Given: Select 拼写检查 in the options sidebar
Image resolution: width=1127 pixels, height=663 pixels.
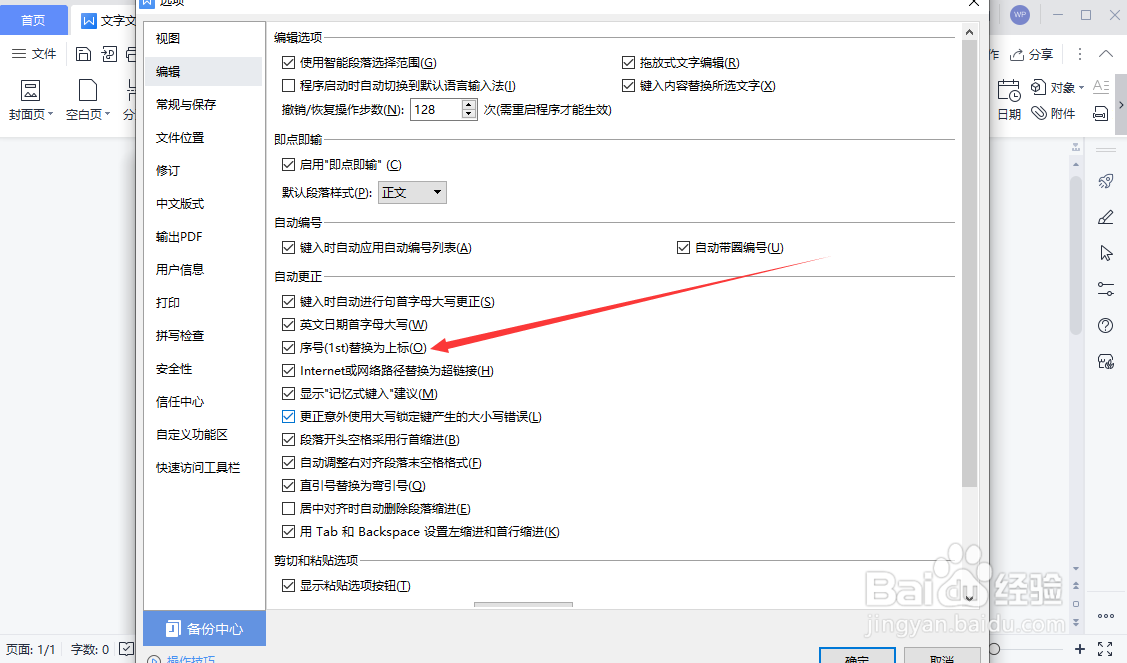Looking at the screenshot, I should (180, 335).
